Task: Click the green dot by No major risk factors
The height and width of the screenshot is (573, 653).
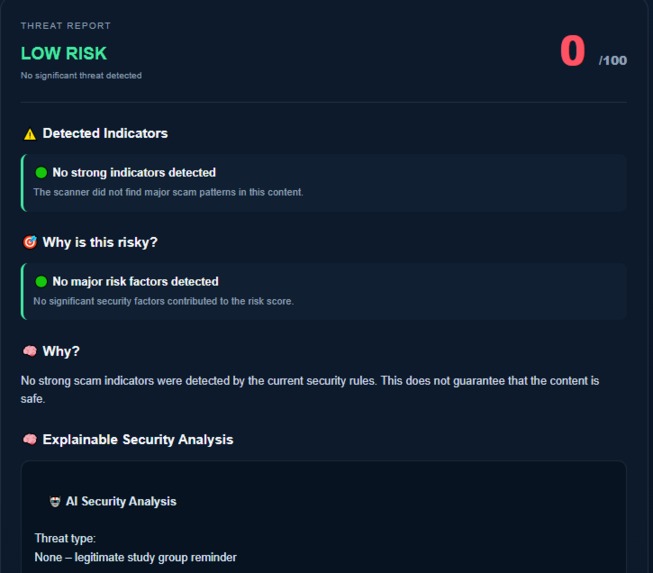Action: click(41, 282)
